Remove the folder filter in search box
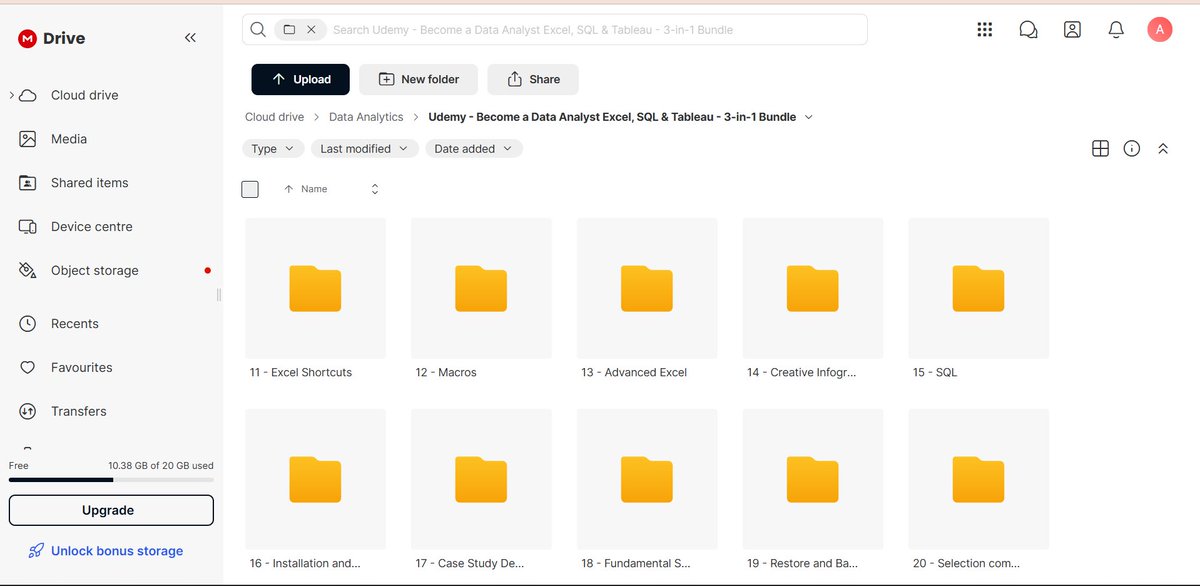This screenshot has width=1200, height=586. pyautogui.click(x=311, y=30)
